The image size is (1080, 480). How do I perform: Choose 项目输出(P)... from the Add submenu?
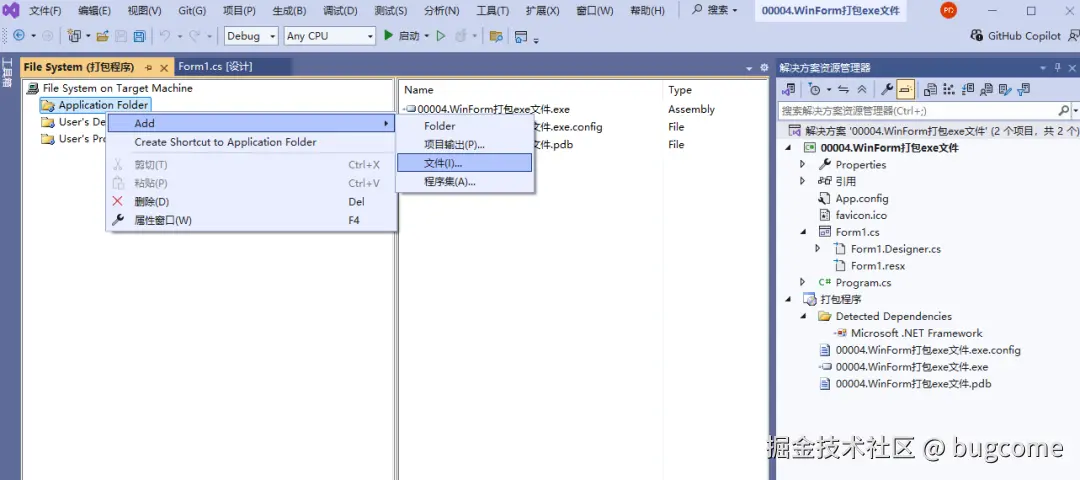coord(464,145)
